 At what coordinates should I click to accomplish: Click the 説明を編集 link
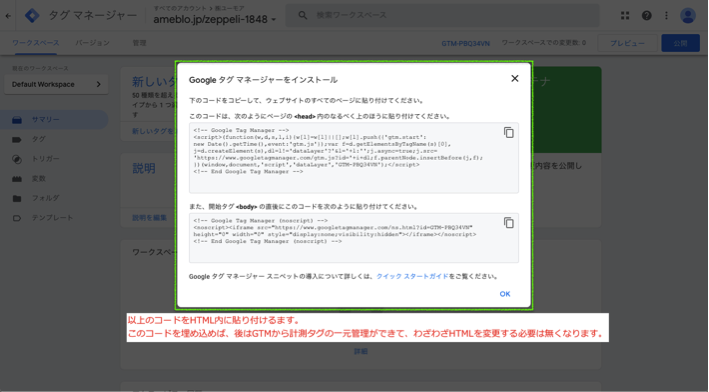pos(149,218)
